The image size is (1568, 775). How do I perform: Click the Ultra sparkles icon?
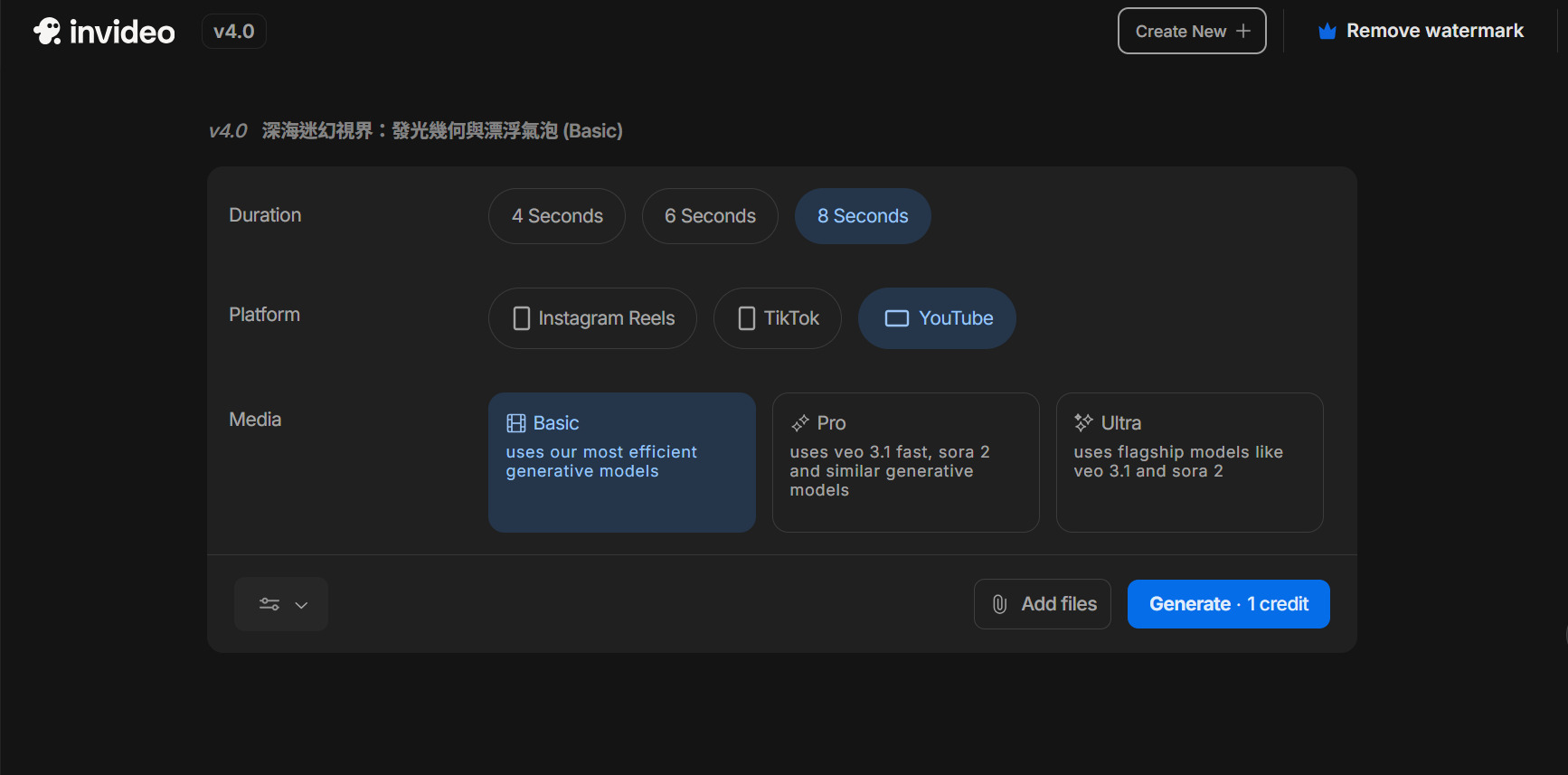coord(1083,422)
